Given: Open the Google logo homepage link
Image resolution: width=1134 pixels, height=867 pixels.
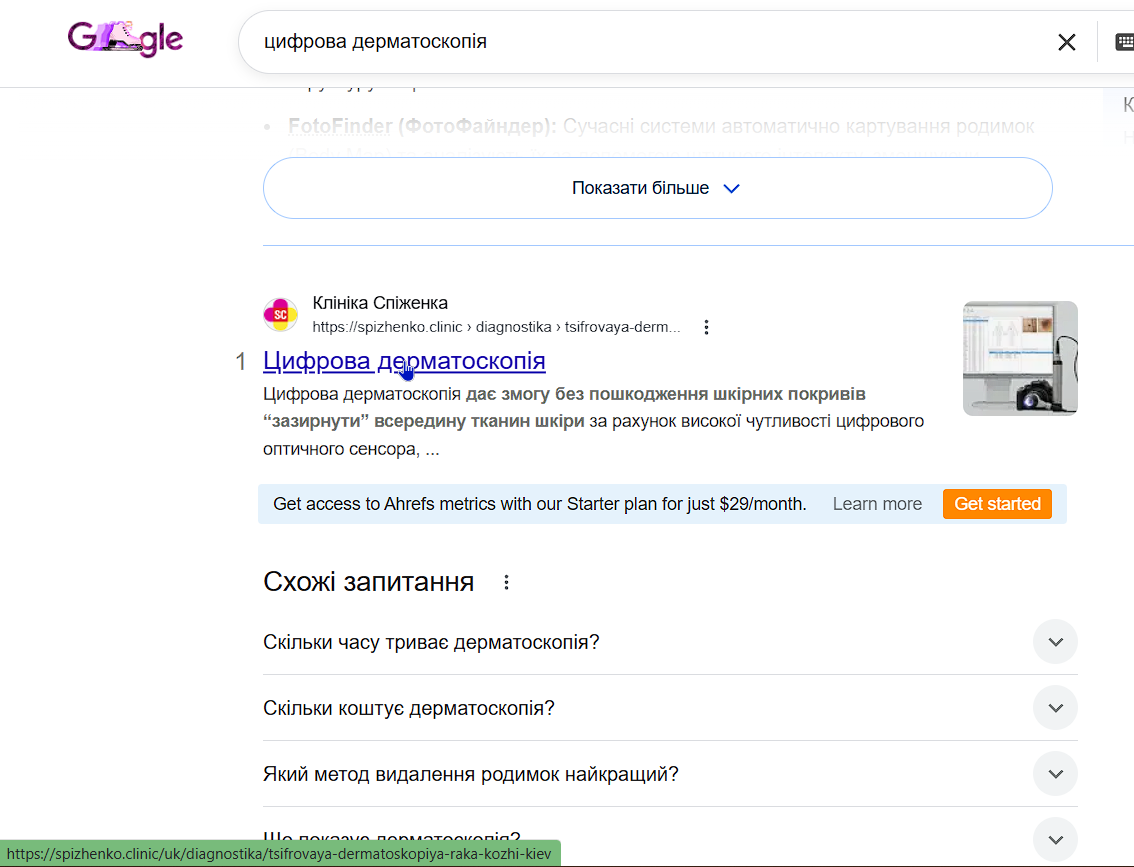Looking at the screenshot, I should 125,38.
